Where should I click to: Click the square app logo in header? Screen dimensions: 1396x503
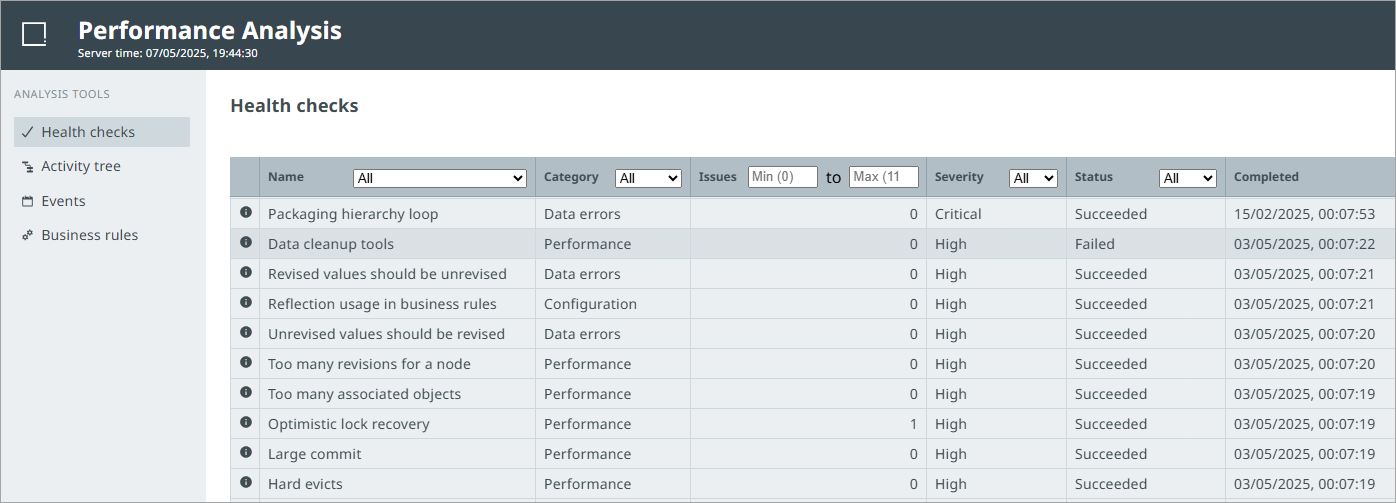point(34,35)
